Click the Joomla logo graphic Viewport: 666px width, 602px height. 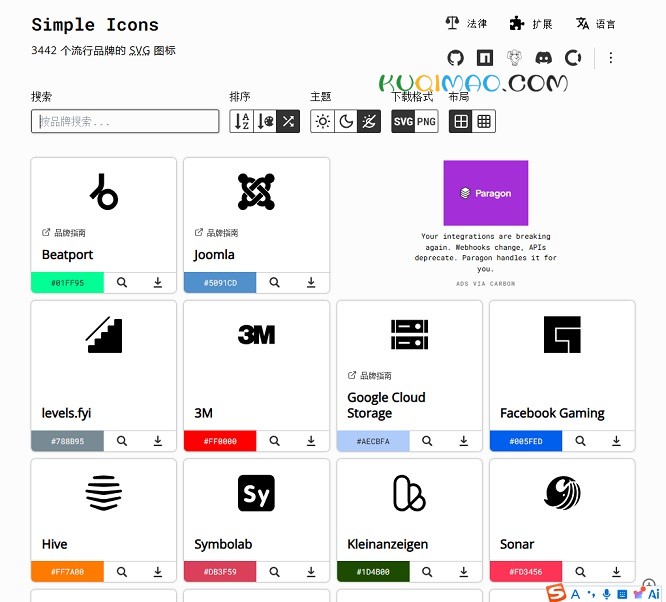coord(256,192)
